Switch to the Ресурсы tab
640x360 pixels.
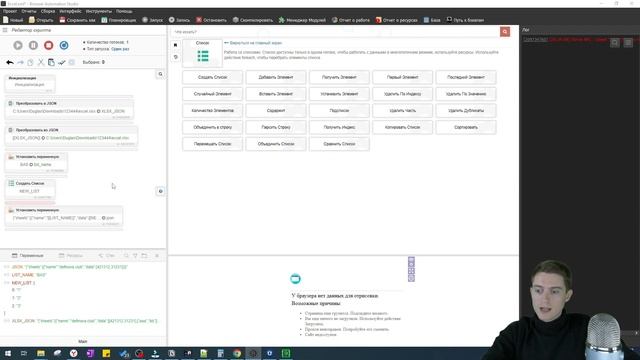(71, 256)
